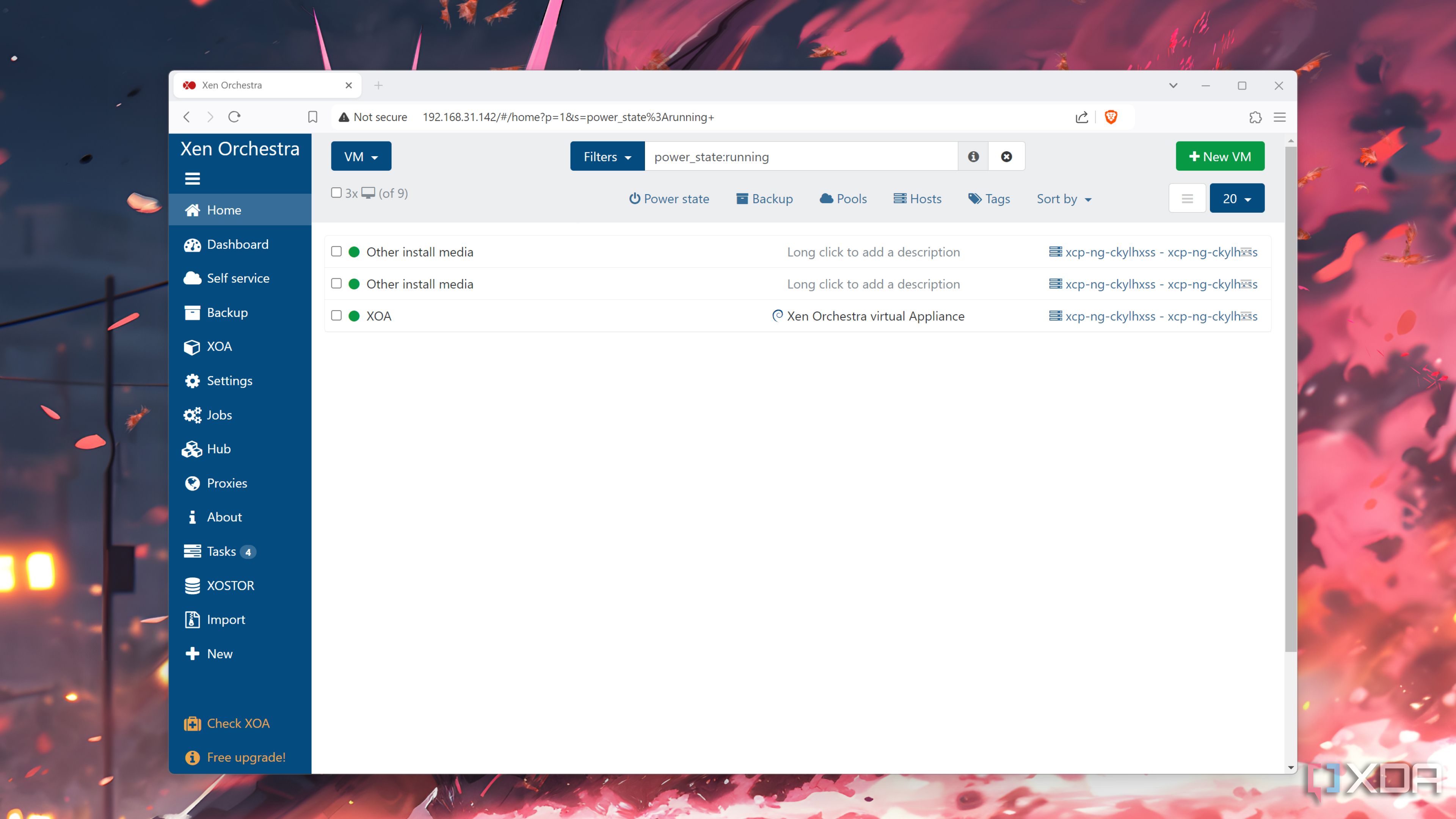Open XOA sidebar menu
1456x819 pixels.
240,347
